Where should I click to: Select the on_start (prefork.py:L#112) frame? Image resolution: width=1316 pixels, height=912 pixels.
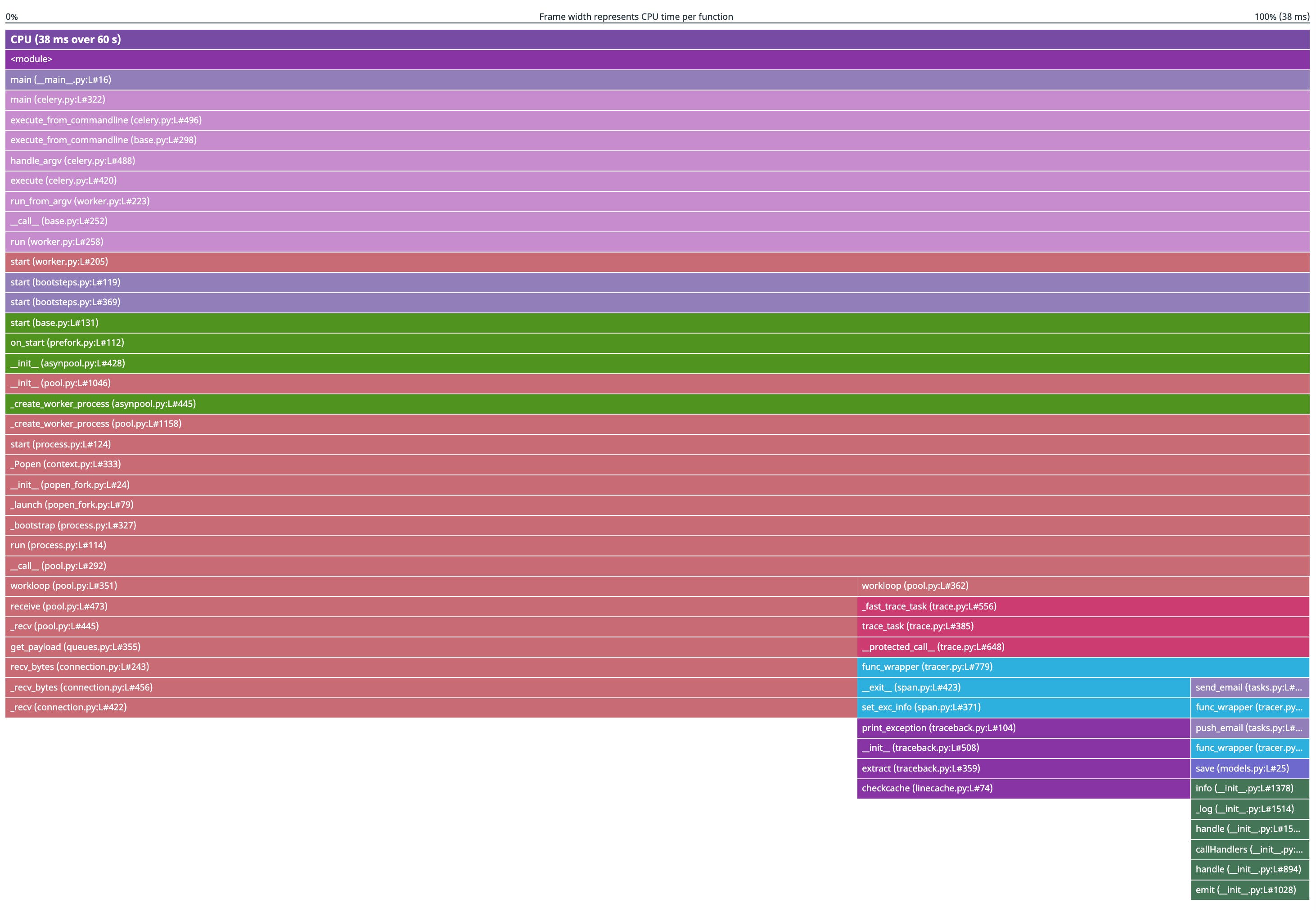point(657,343)
